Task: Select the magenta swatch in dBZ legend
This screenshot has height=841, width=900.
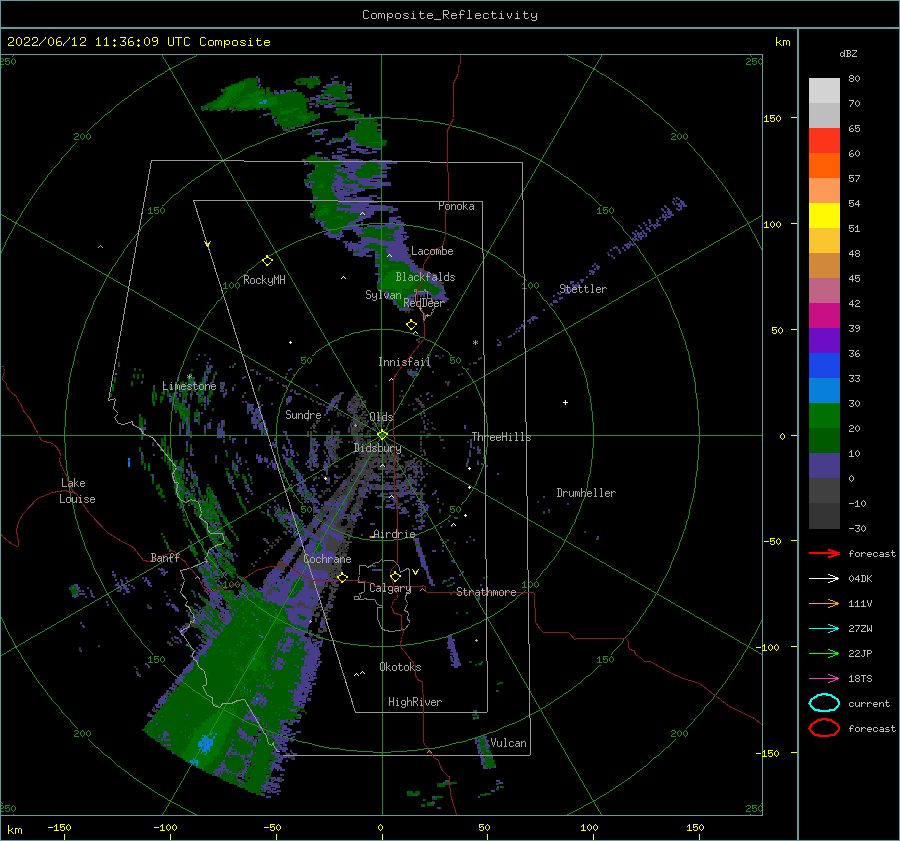Action: click(824, 315)
